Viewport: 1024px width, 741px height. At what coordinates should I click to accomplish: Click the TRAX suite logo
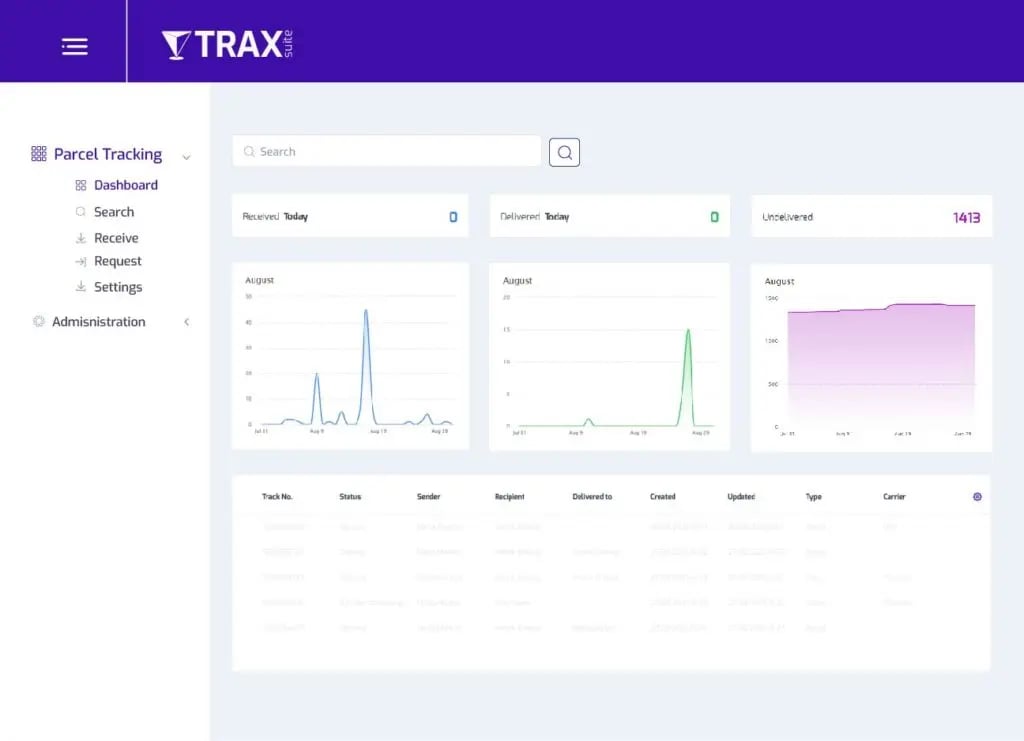point(227,44)
